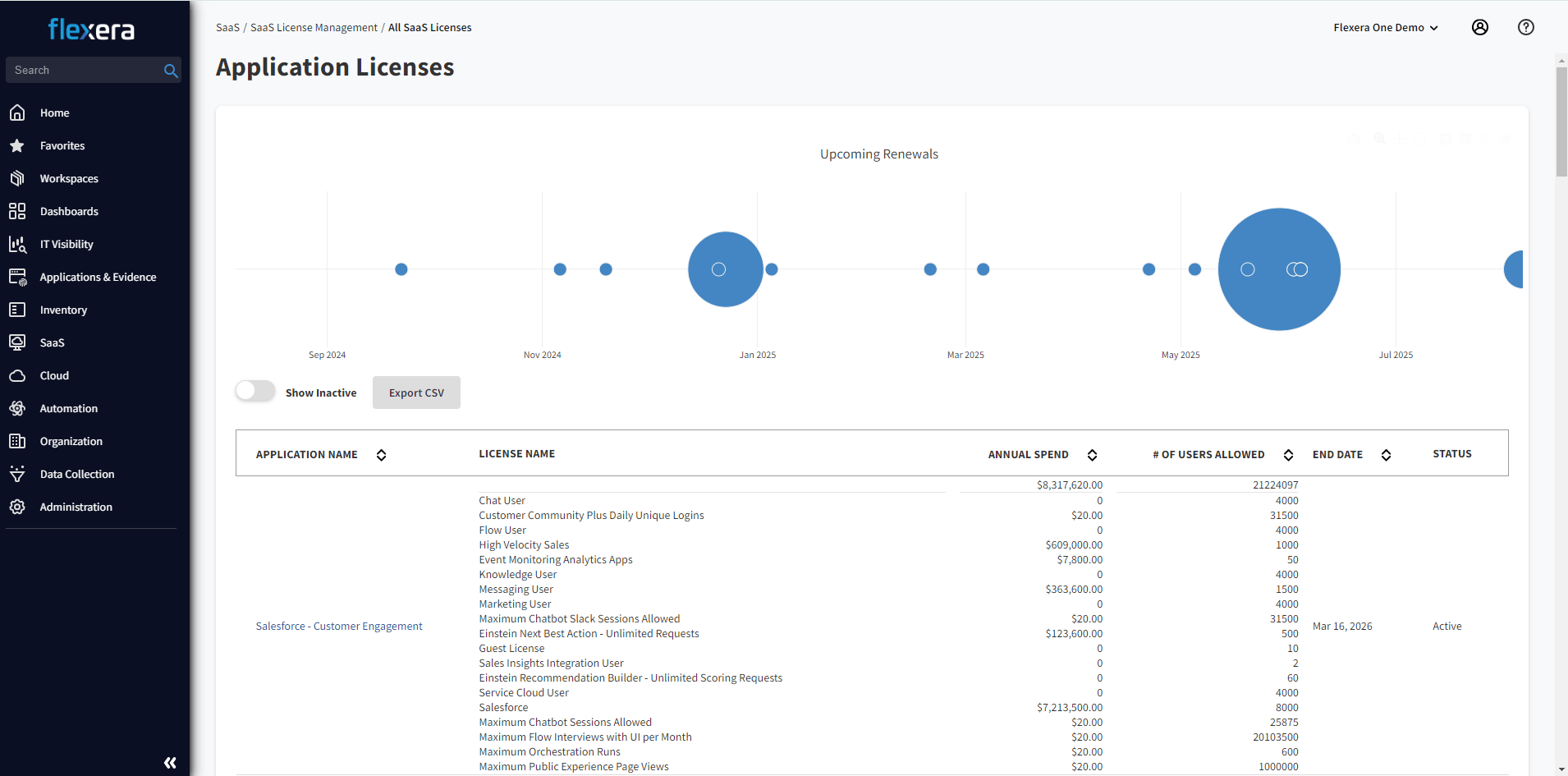This screenshot has height=776, width=1568.
Task: Sort by End Date column arrows
Action: [1386, 455]
